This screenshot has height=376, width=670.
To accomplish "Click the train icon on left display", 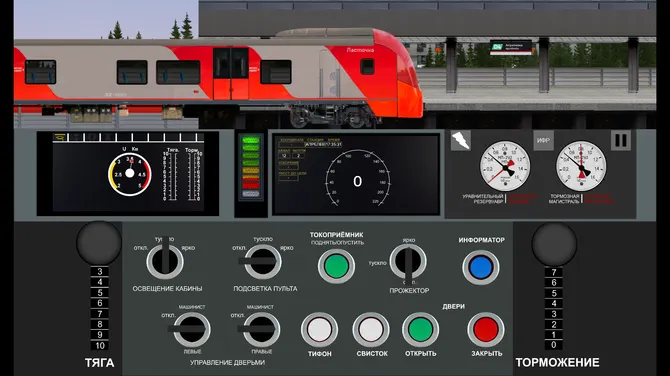I will click(x=60, y=138).
